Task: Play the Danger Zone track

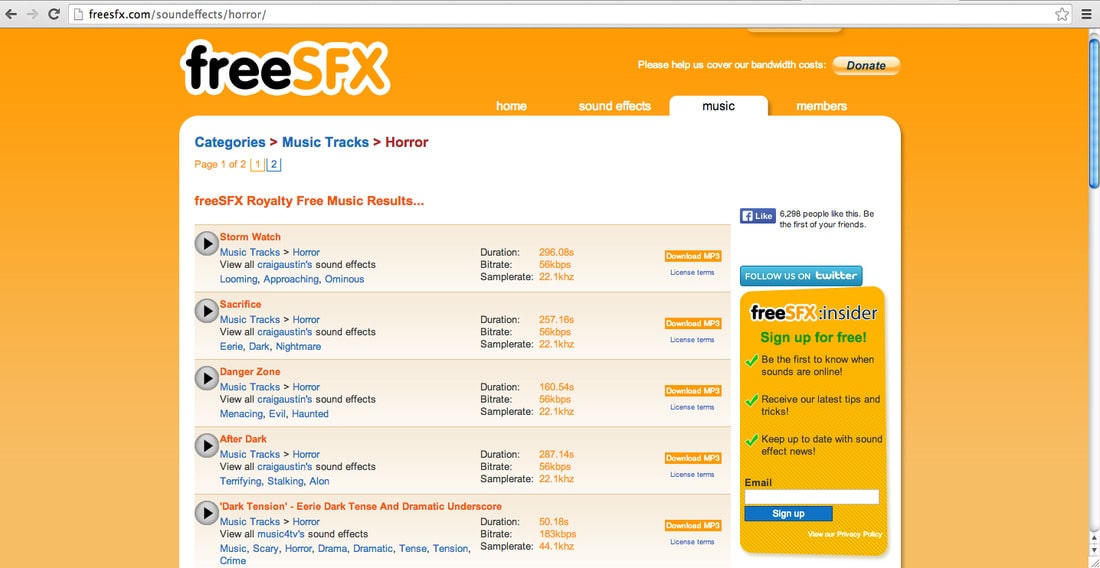Action: pyautogui.click(x=206, y=378)
